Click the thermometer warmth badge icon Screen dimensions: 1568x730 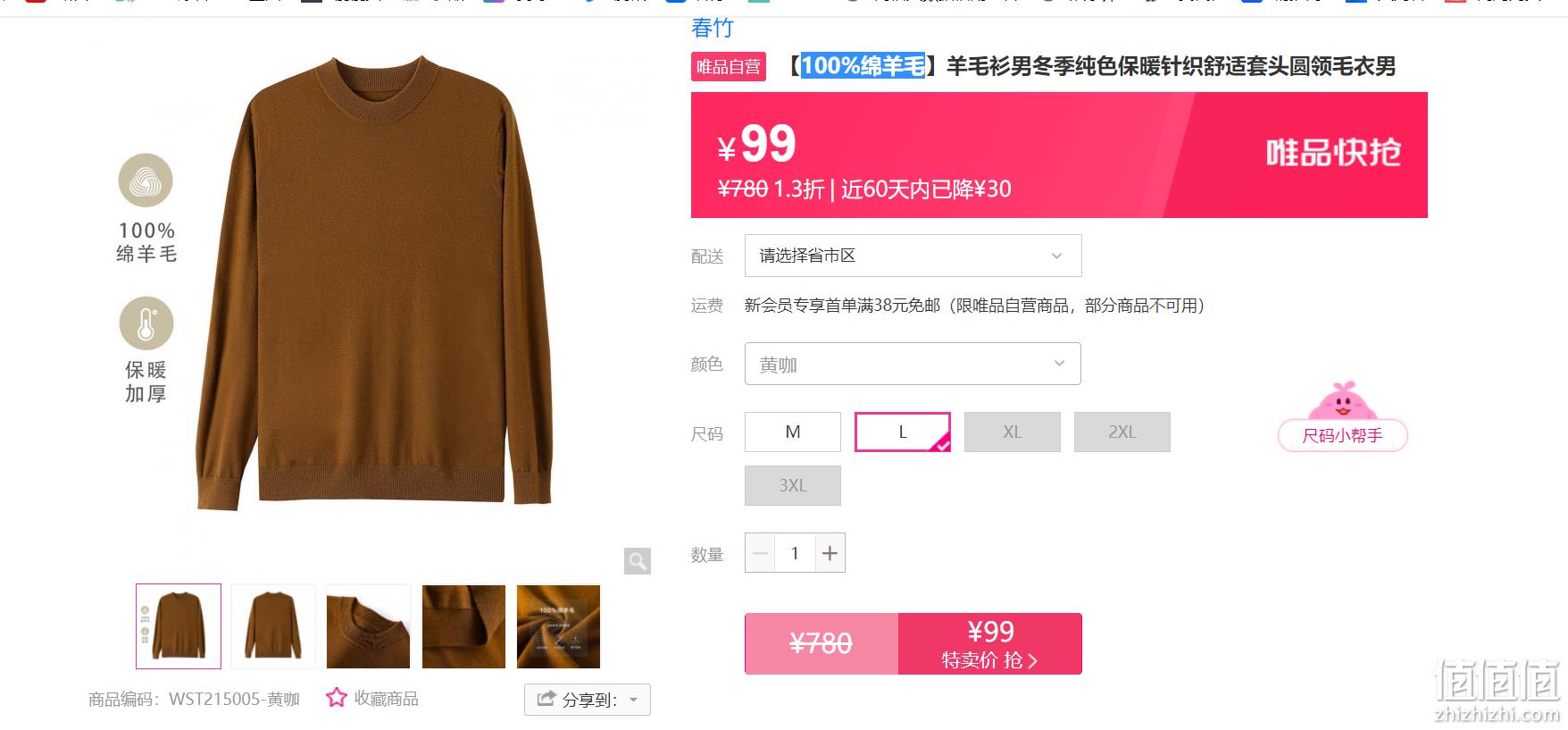(146, 323)
